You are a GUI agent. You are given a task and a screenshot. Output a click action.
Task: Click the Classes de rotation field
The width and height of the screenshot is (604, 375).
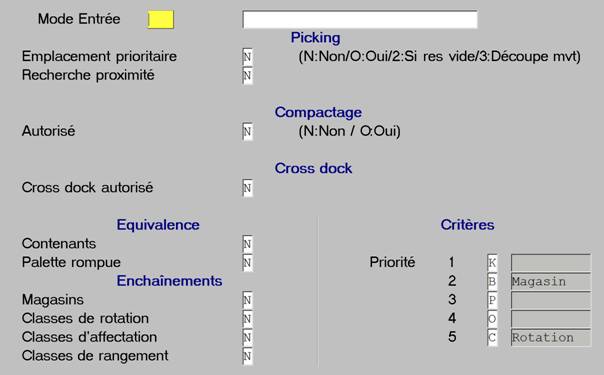click(x=248, y=319)
